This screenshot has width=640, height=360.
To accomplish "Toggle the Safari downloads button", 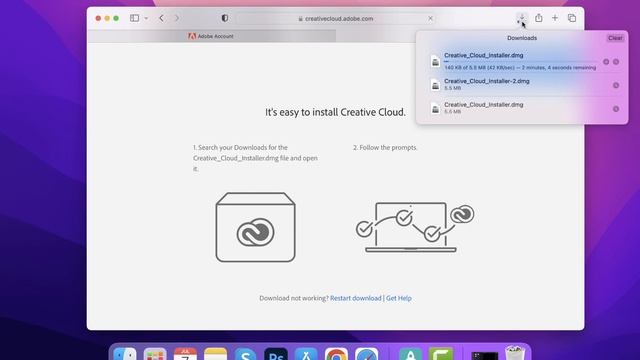I will coord(522,18).
